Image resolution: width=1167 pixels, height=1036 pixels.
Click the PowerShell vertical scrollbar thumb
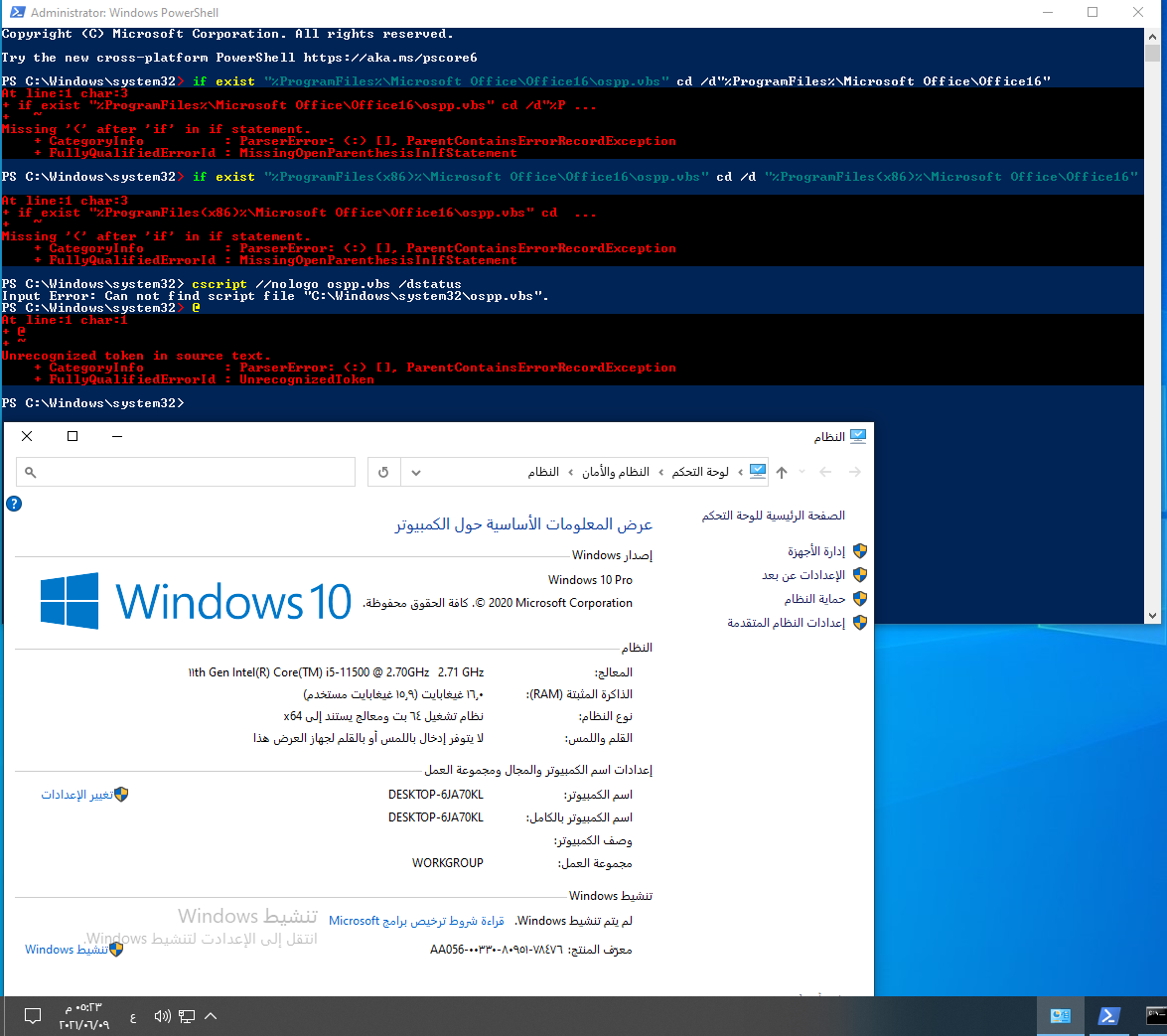coord(1152,54)
